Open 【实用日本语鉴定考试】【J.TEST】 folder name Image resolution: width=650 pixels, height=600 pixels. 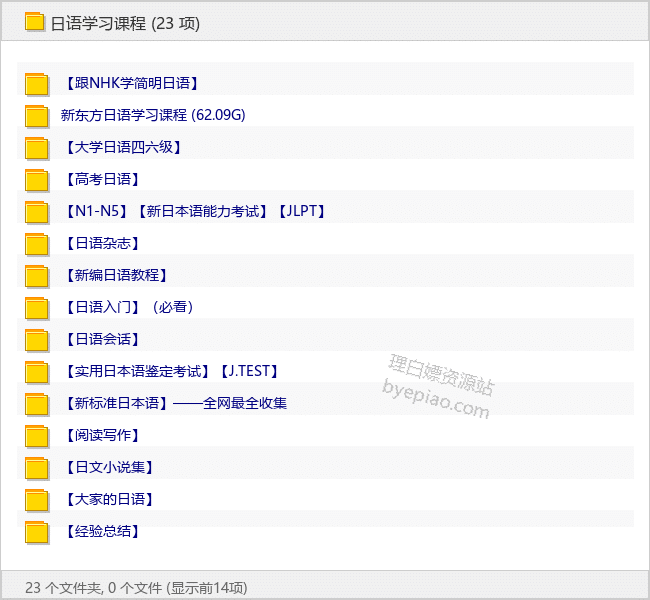pyautogui.click(x=172, y=371)
